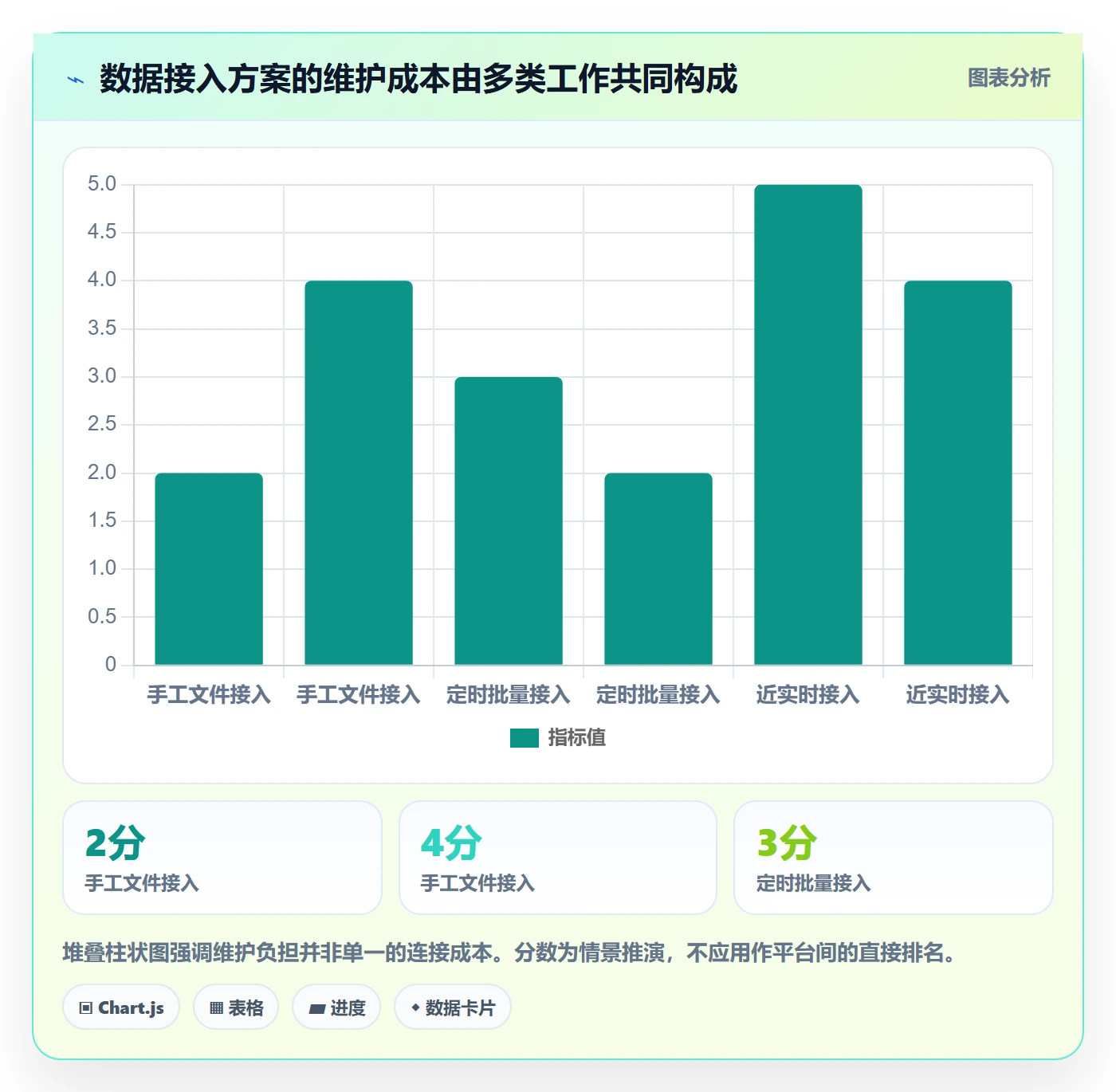Click the tallest bar valued 5.0
The image size is (1116, 1092).
pyautogui.click(x=808, y=425)
